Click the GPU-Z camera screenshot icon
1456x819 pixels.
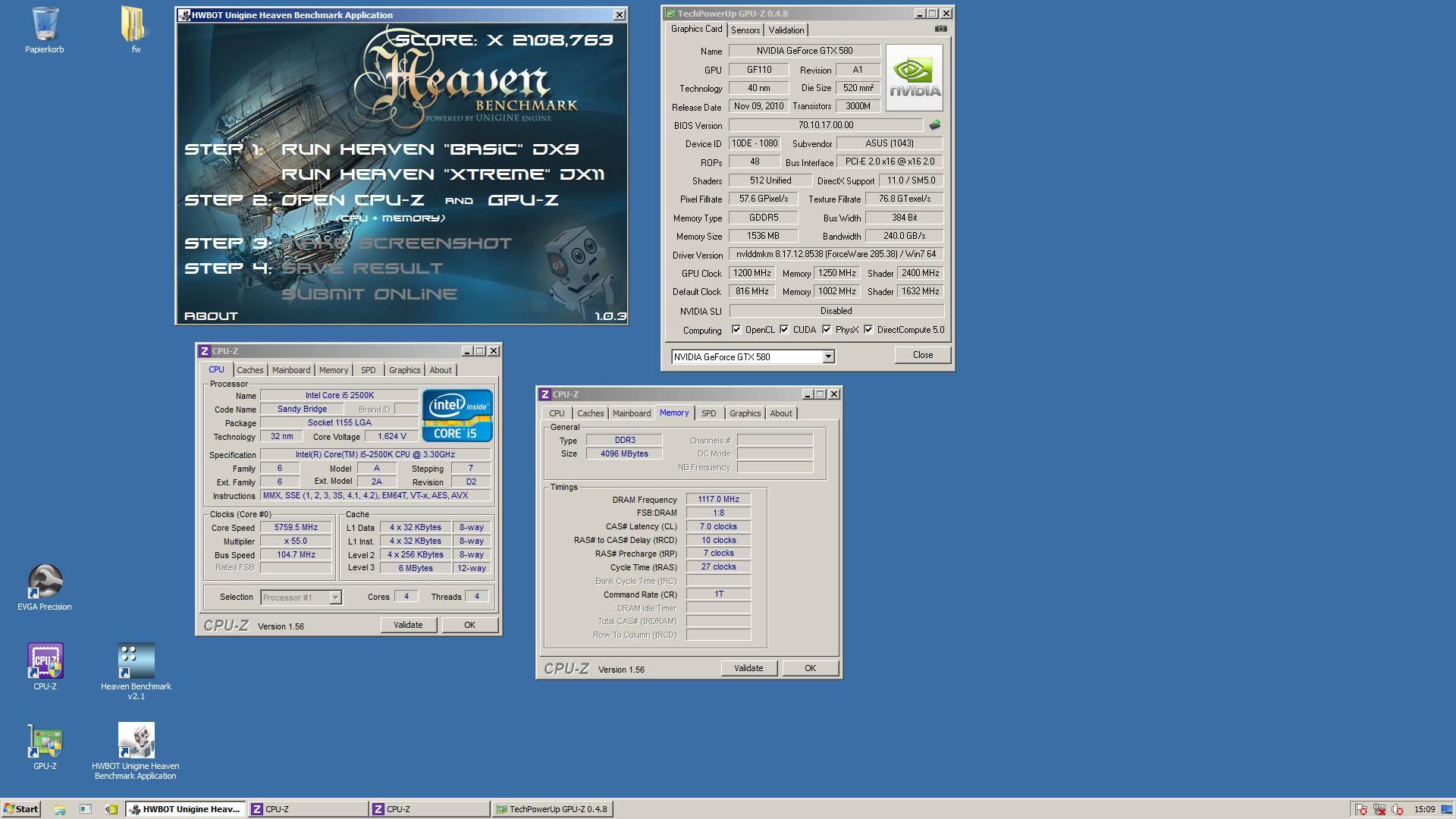pyautogui.click(x=940, y=29)
